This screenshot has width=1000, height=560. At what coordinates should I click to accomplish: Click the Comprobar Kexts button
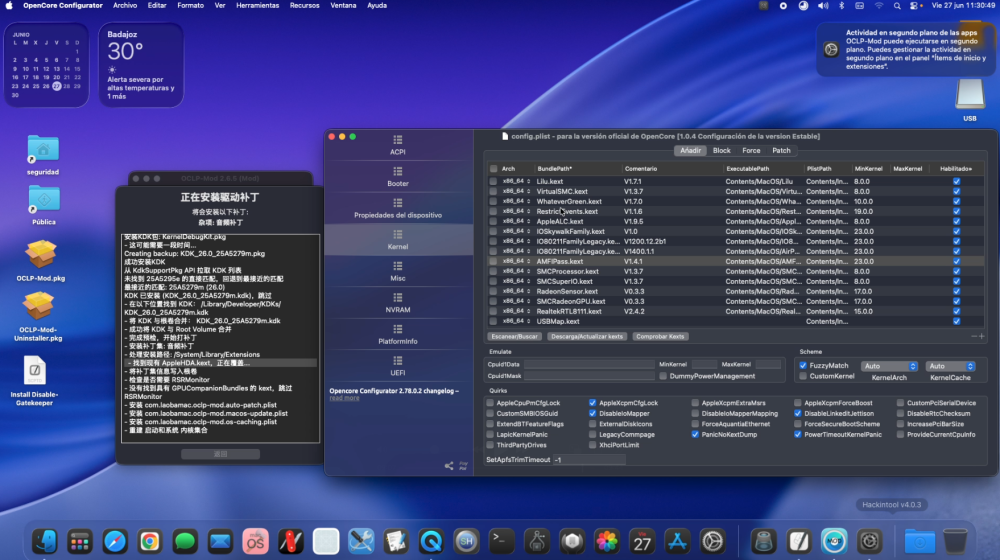tap(660, 336)
